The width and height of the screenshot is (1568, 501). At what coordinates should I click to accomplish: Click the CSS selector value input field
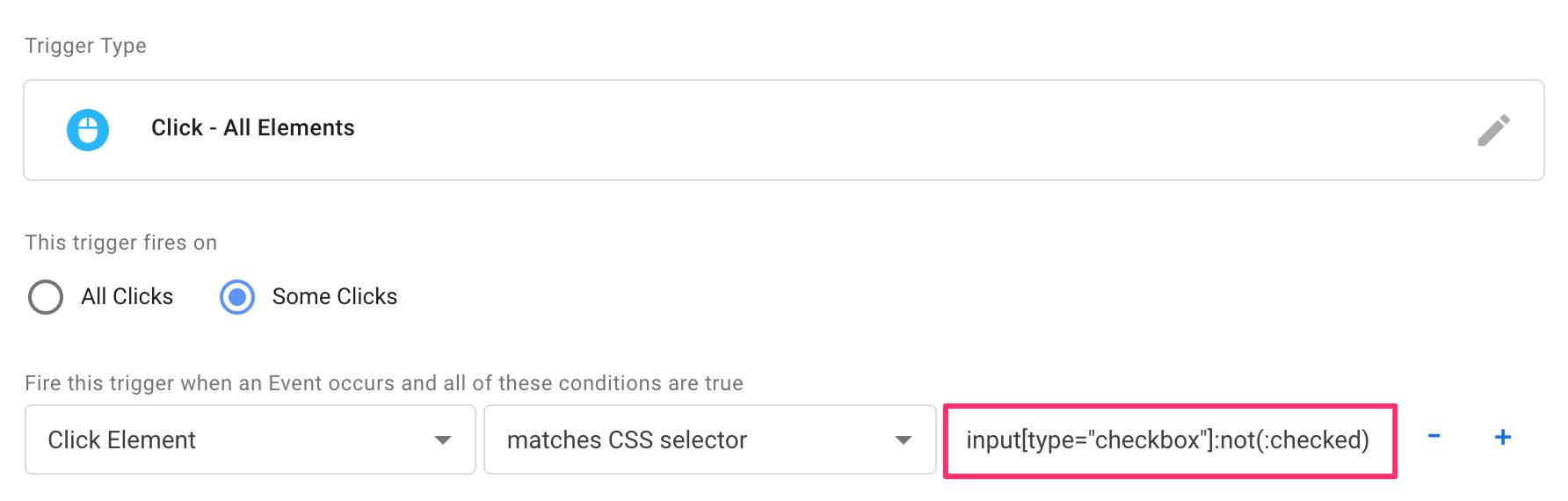(x=1170, y=440)
